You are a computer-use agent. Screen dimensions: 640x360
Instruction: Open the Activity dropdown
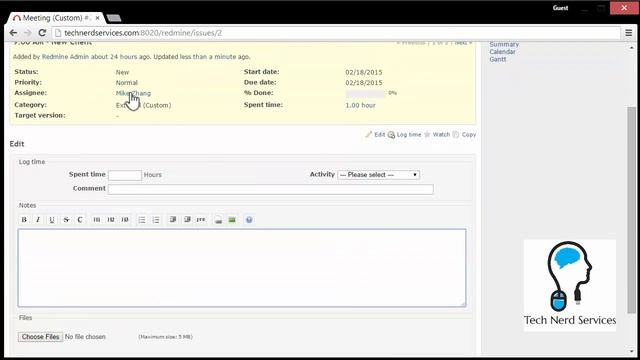pos(378,175)
